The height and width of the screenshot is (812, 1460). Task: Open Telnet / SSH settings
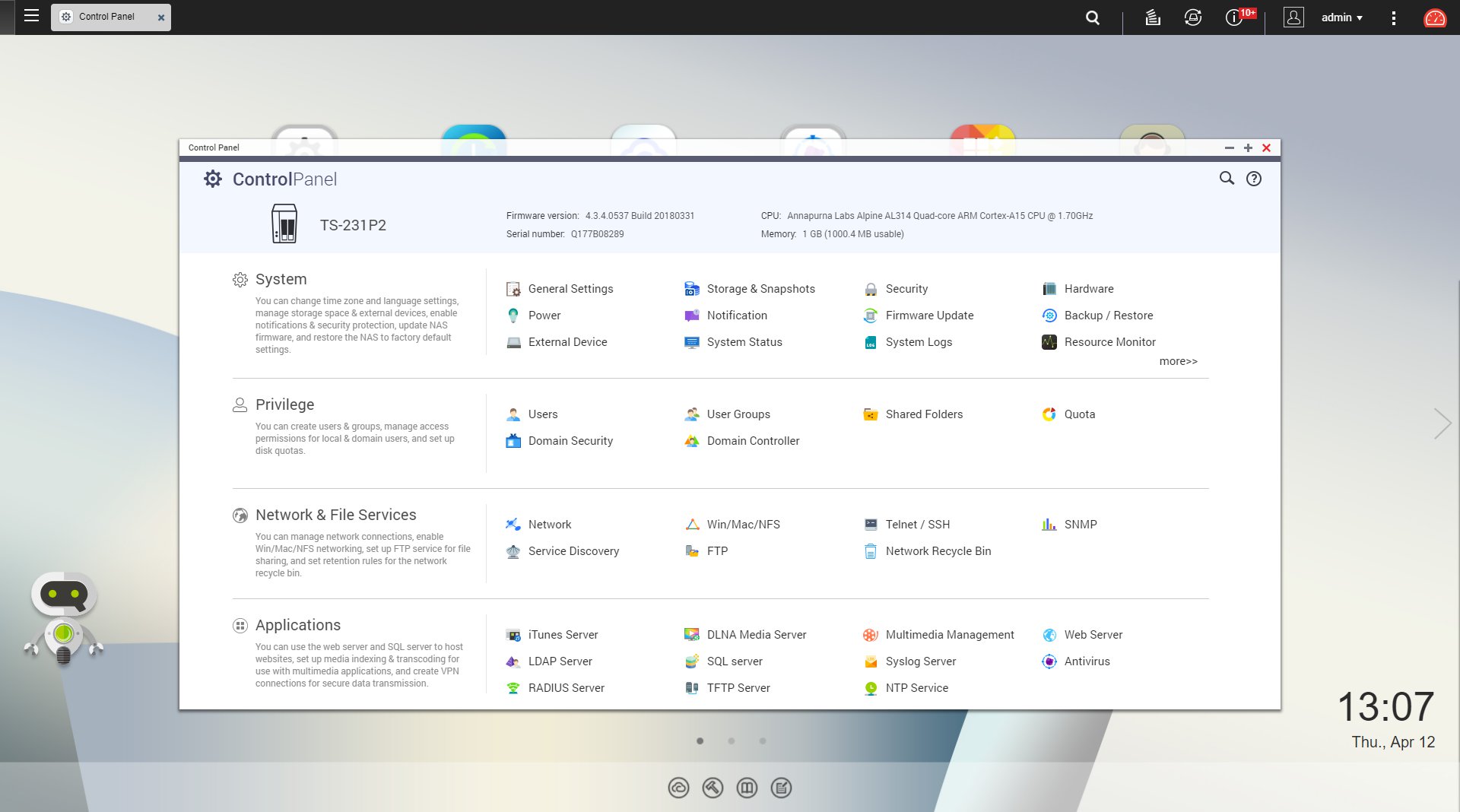(x=917, y=525)
